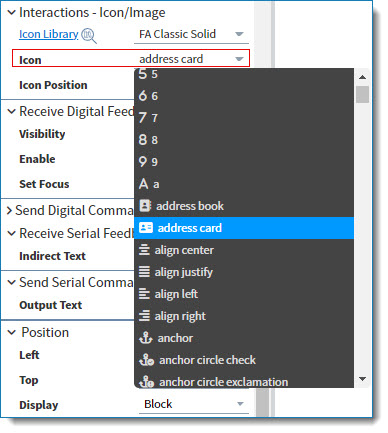Choose the 6 icon option
Screen dimensions: 388x433
244,96
